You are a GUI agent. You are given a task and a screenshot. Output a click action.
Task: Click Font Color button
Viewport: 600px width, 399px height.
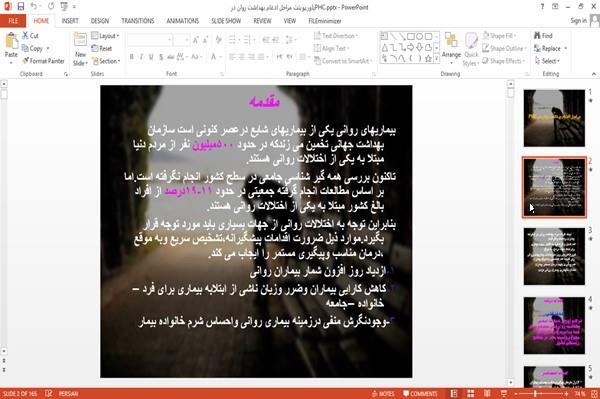[214, 57]
